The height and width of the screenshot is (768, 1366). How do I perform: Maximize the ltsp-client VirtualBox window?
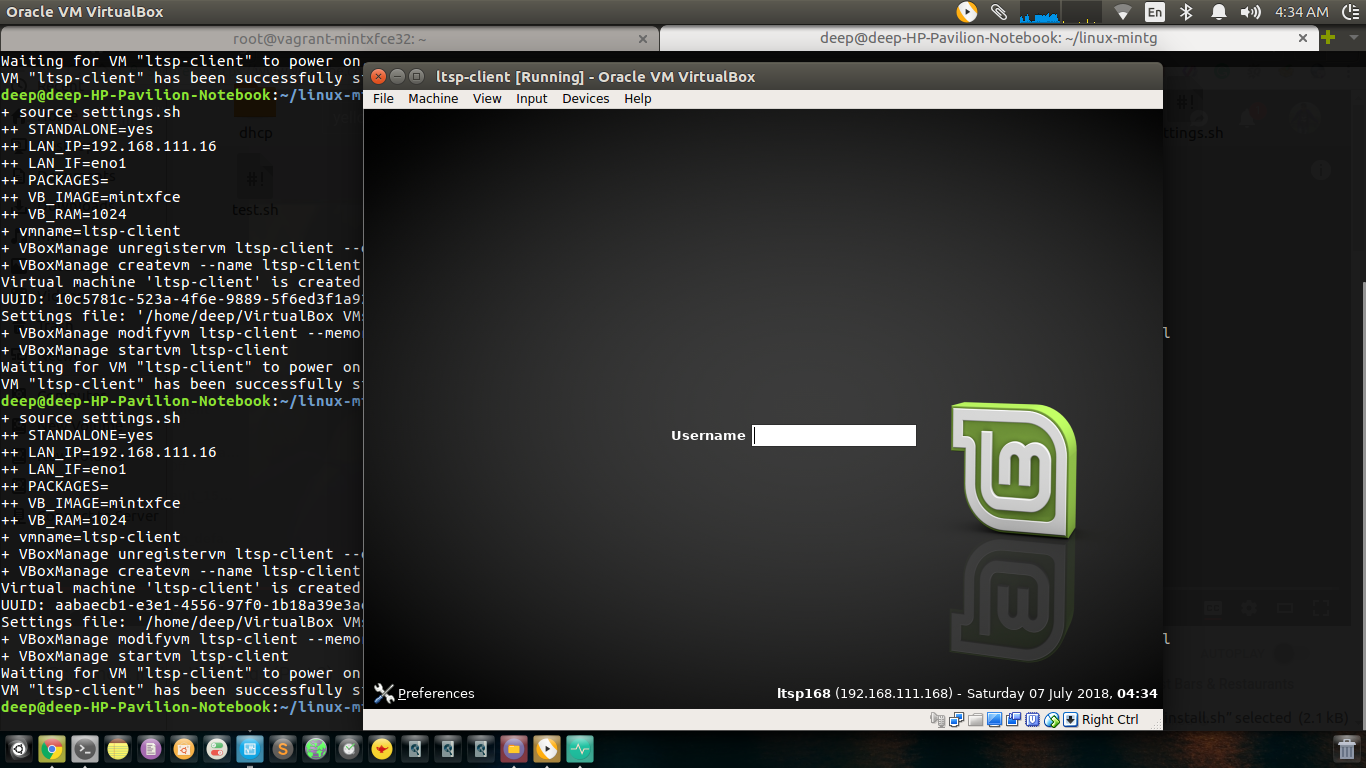(x=415, y=76)
